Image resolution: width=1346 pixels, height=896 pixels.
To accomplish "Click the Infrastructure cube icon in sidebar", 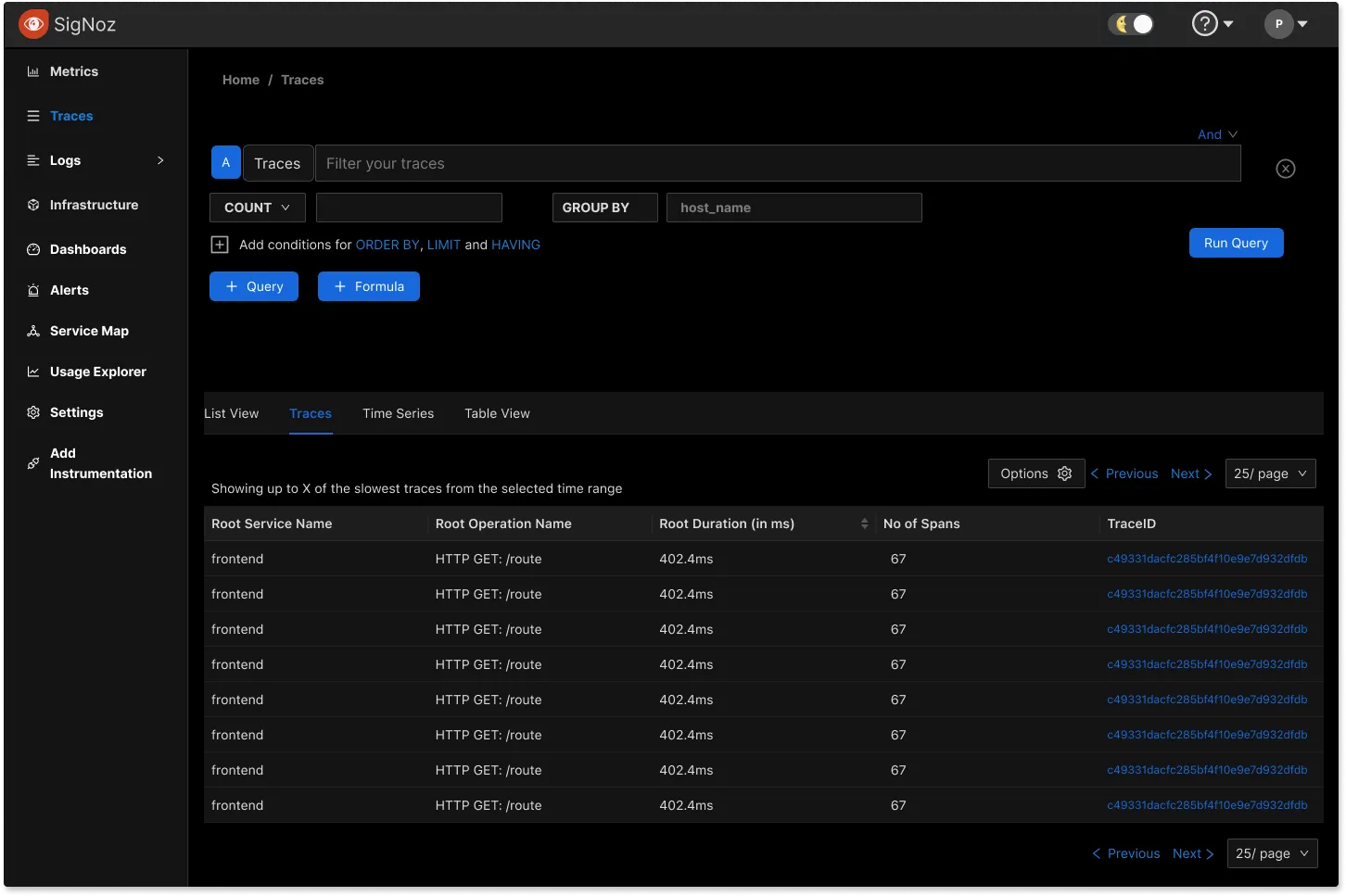I will (33, 205).
